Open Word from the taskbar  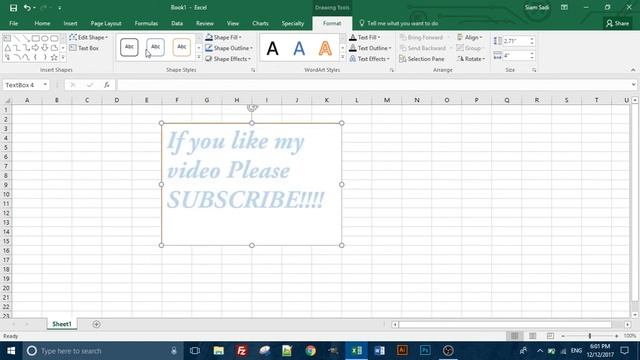(x=379, y=351)
